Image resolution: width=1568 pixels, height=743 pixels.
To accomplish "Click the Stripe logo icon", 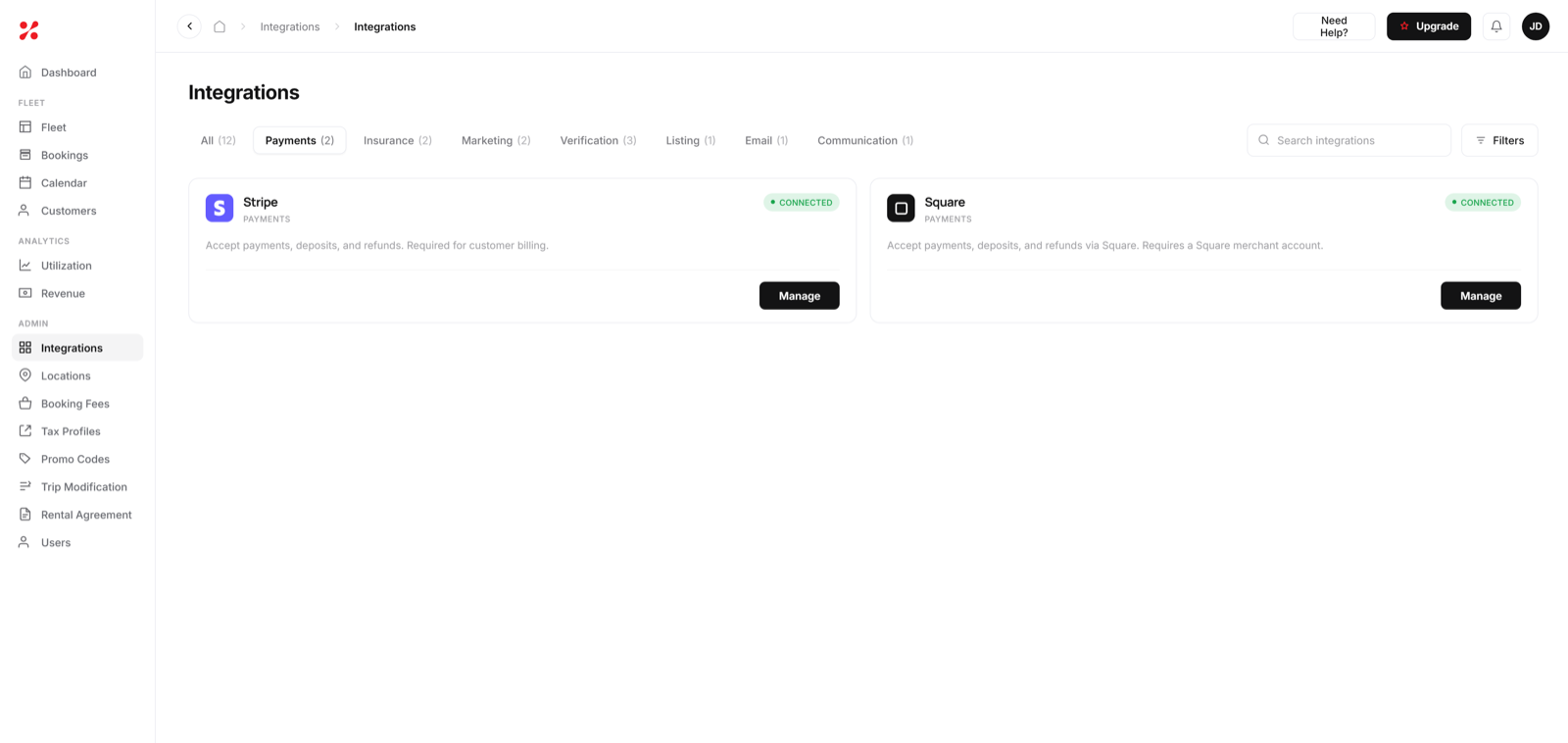I will (x=220, y=208).
